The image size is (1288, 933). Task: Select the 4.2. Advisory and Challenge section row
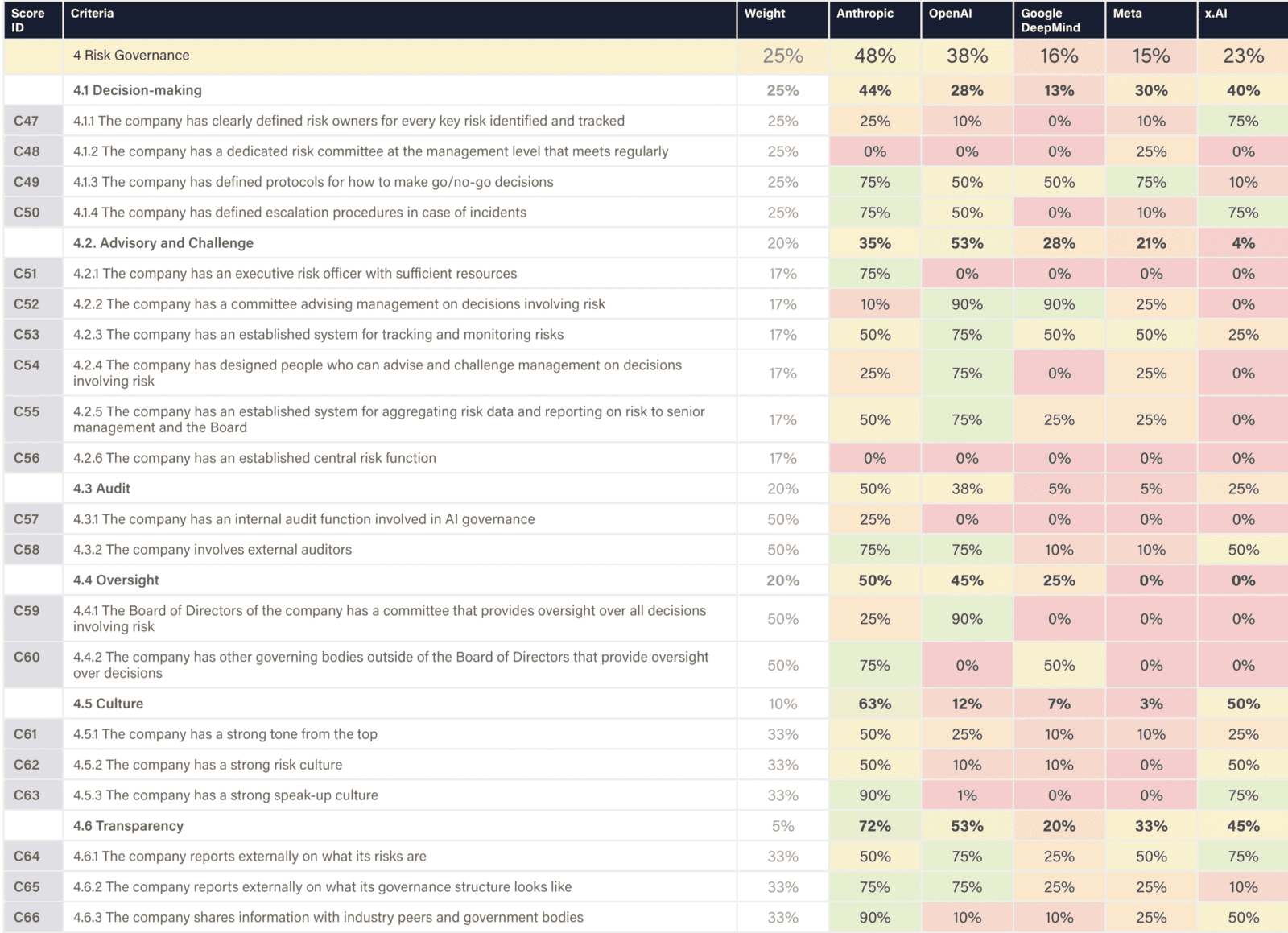(646, 243)
